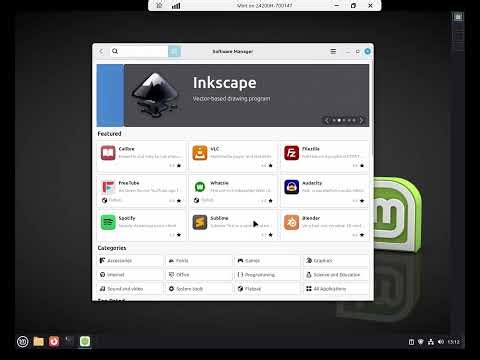
Task: Open the terminal from the taskbar
Action: pyautogui.click(x=69, y=341)
